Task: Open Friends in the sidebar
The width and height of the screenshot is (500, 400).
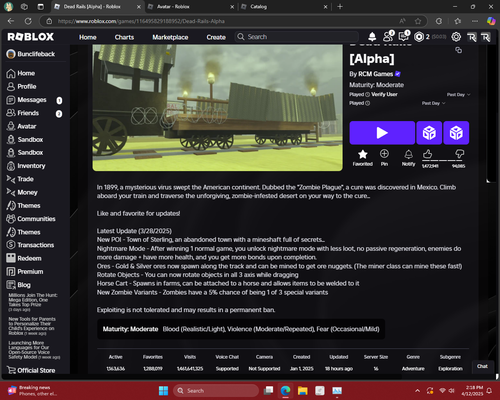Action: (x=23, y=113)
